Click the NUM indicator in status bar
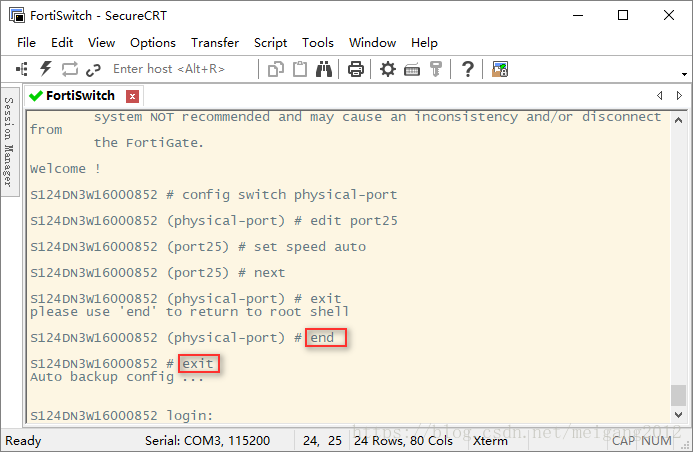The image size is (693, 452). (x=656, y=441)
